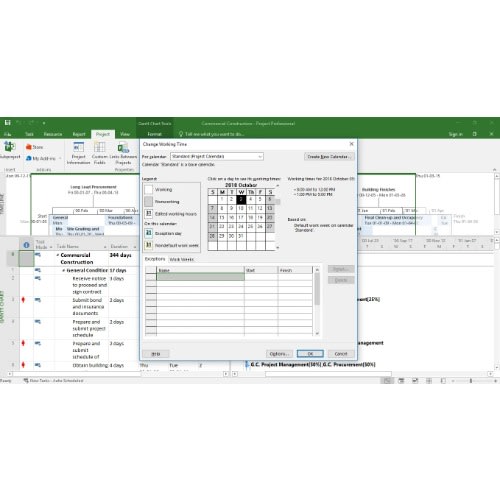Click ribbon display options icon near Sign in
The image size is (500, 500).
(x=475, y=134)
